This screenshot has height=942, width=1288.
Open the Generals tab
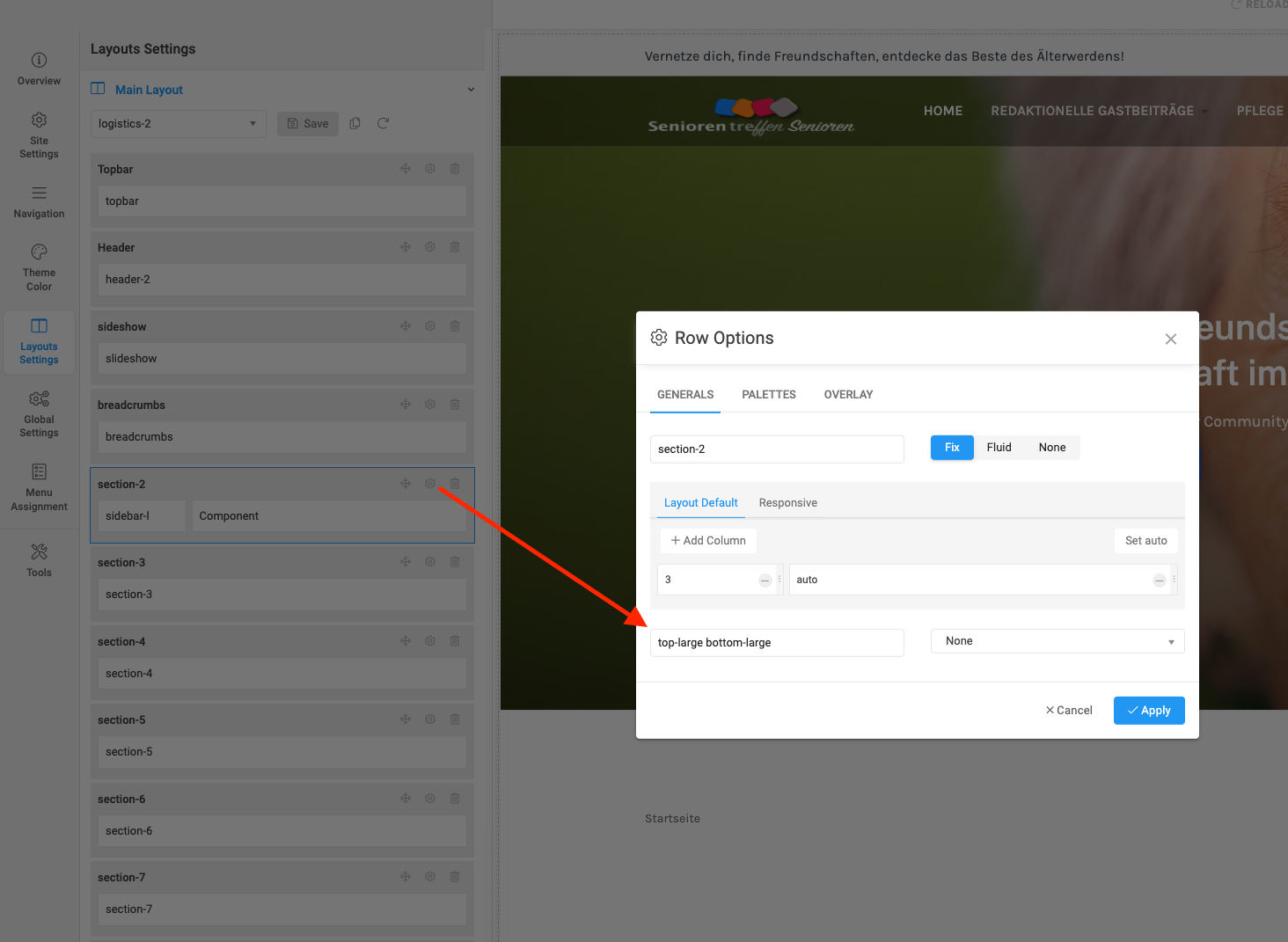click(x=685, y=395)
